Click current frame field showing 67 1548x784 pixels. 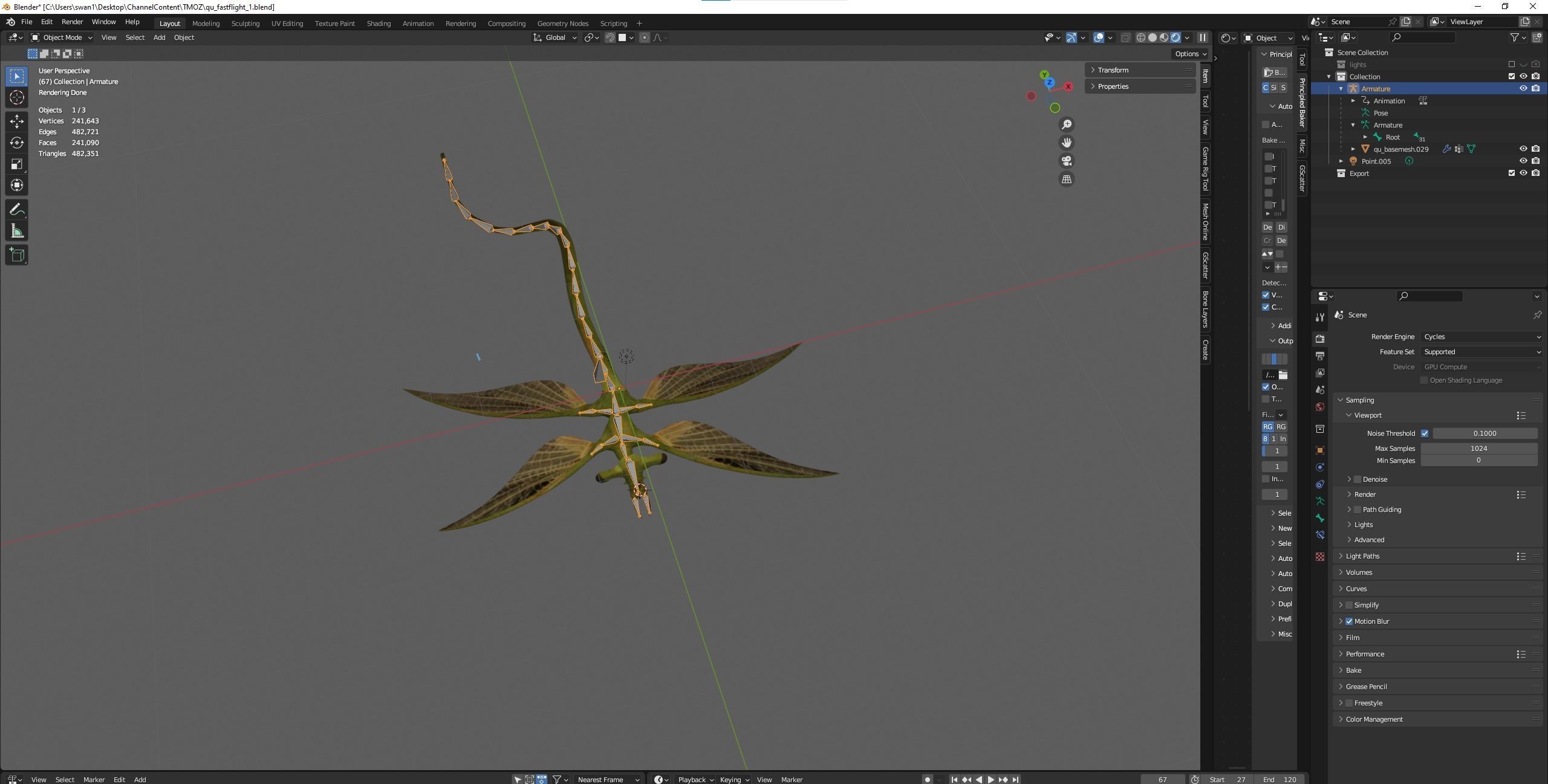1162,779
